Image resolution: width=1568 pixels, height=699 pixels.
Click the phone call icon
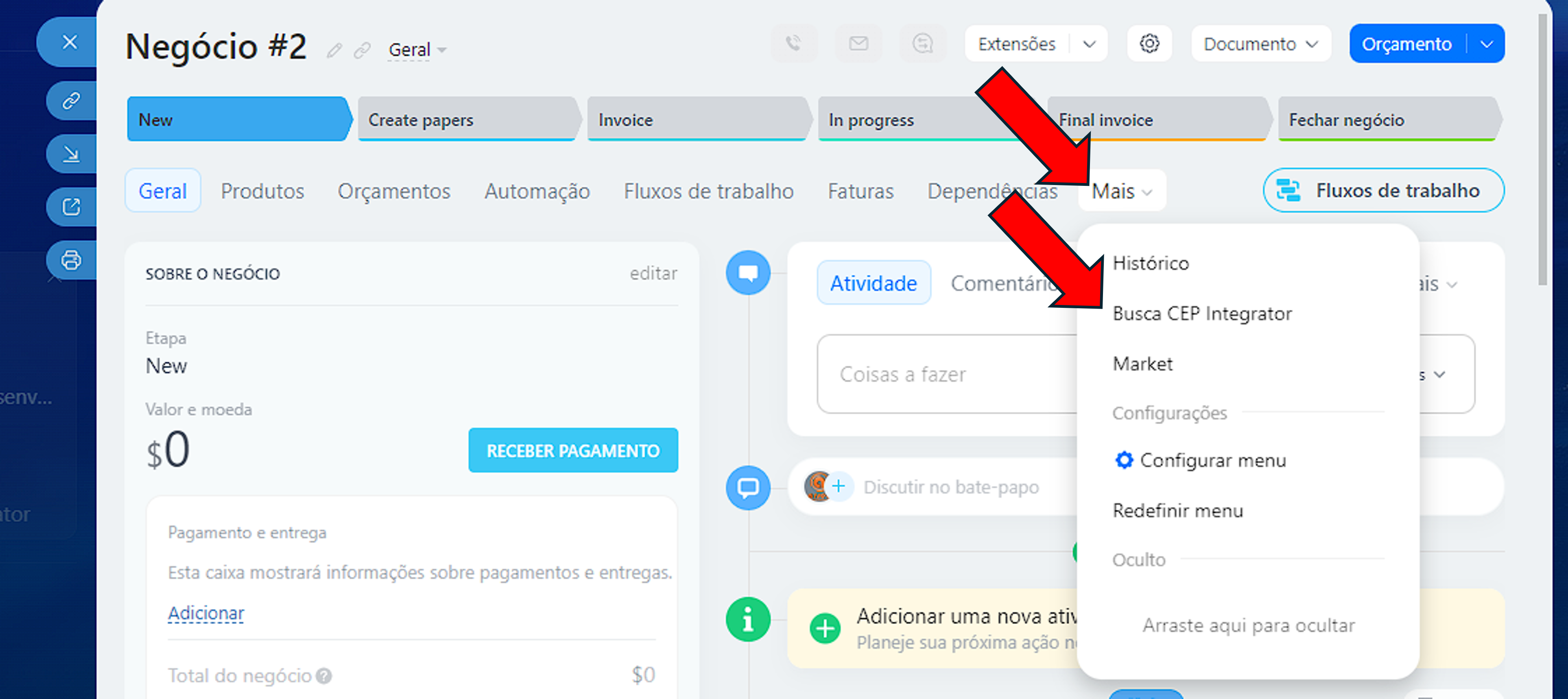click(793, 44)
